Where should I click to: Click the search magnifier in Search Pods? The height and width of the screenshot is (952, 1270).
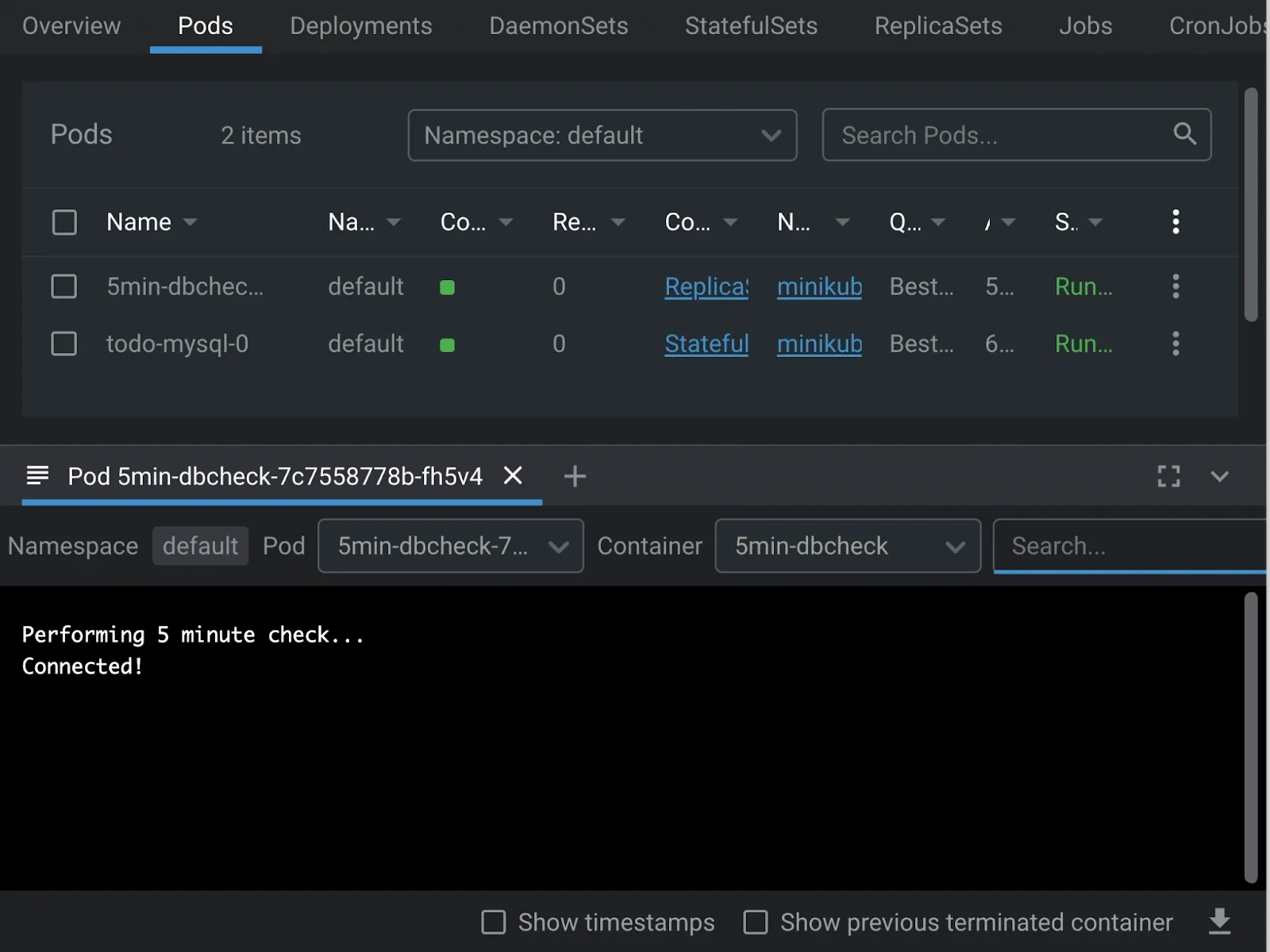click(1184, 134)
